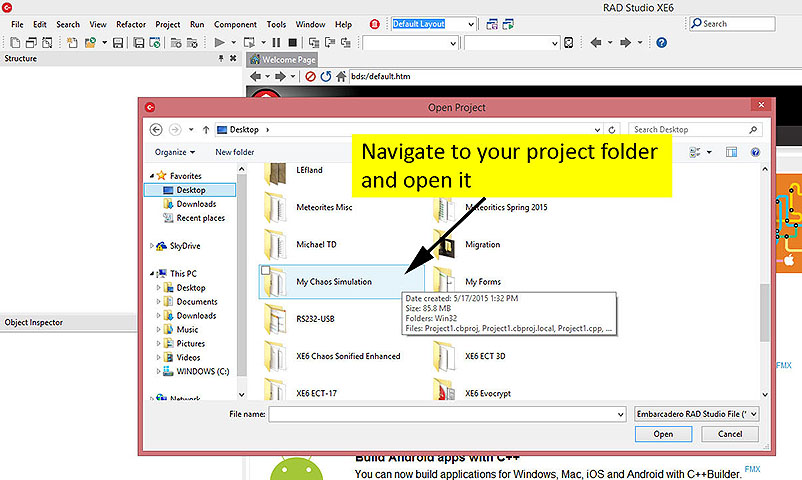This screenshot has width=802, height=480.
Task: Collapse the Favorites tree node
Action: (x=152, y=176)
